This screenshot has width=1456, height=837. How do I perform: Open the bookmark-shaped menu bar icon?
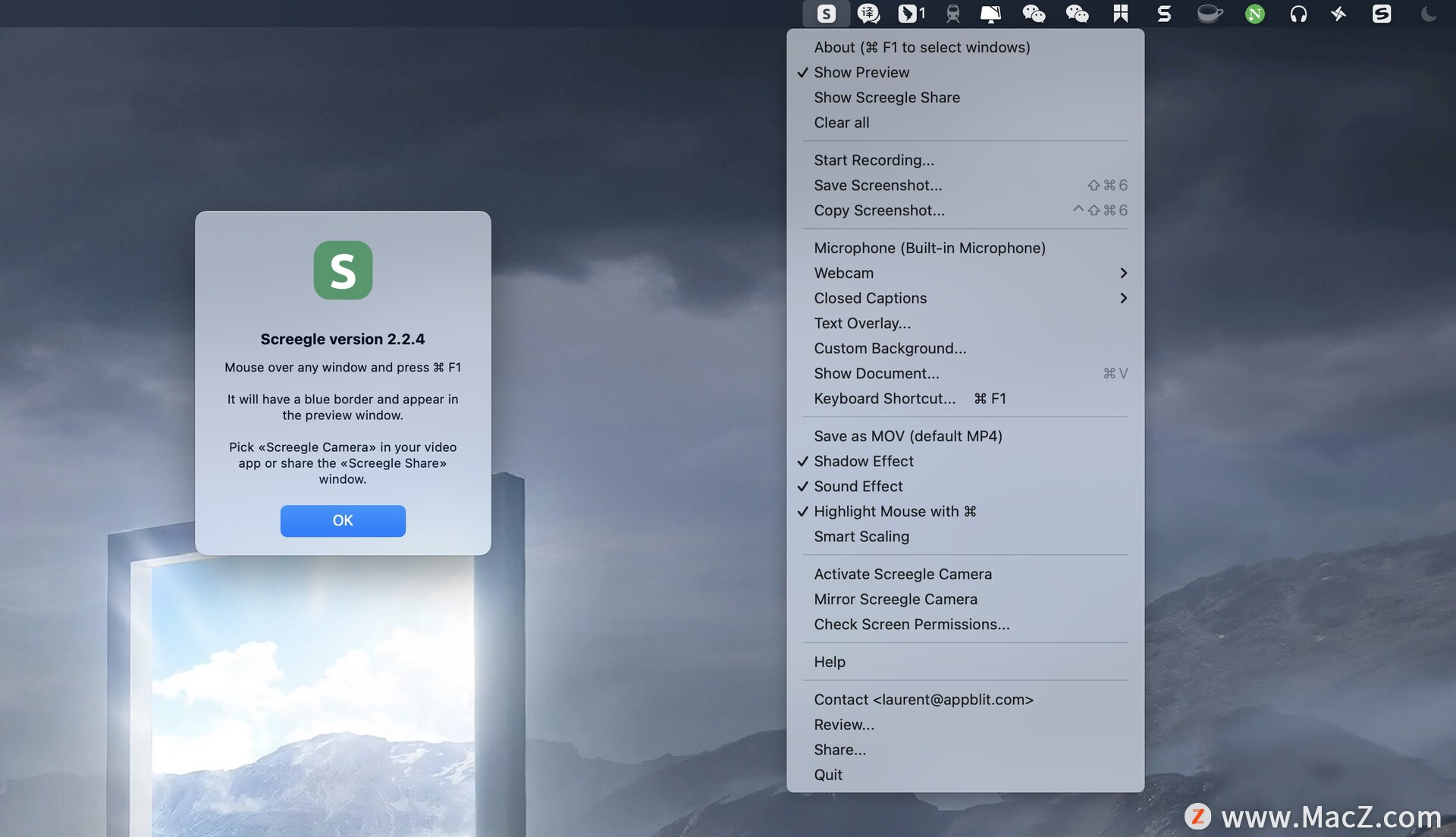(1120, 14)
